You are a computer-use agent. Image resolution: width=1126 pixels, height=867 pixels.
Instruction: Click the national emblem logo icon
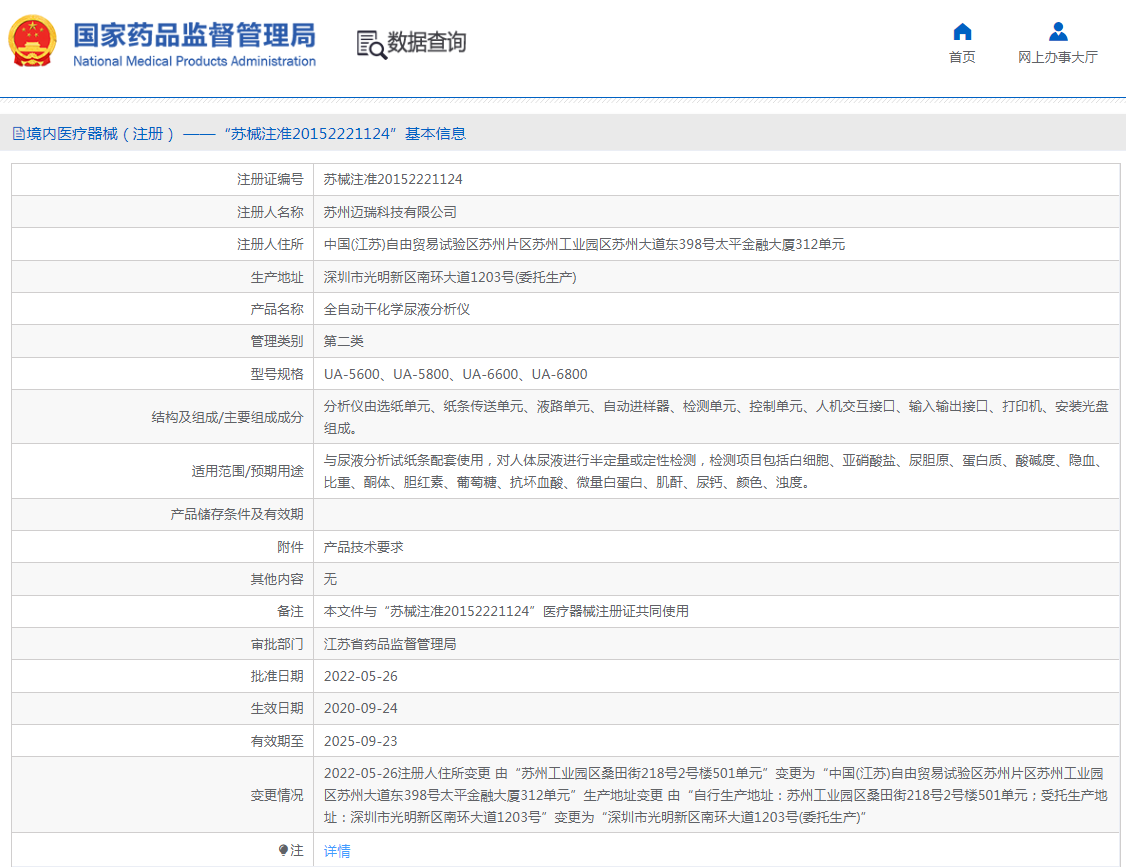point(35,42)
